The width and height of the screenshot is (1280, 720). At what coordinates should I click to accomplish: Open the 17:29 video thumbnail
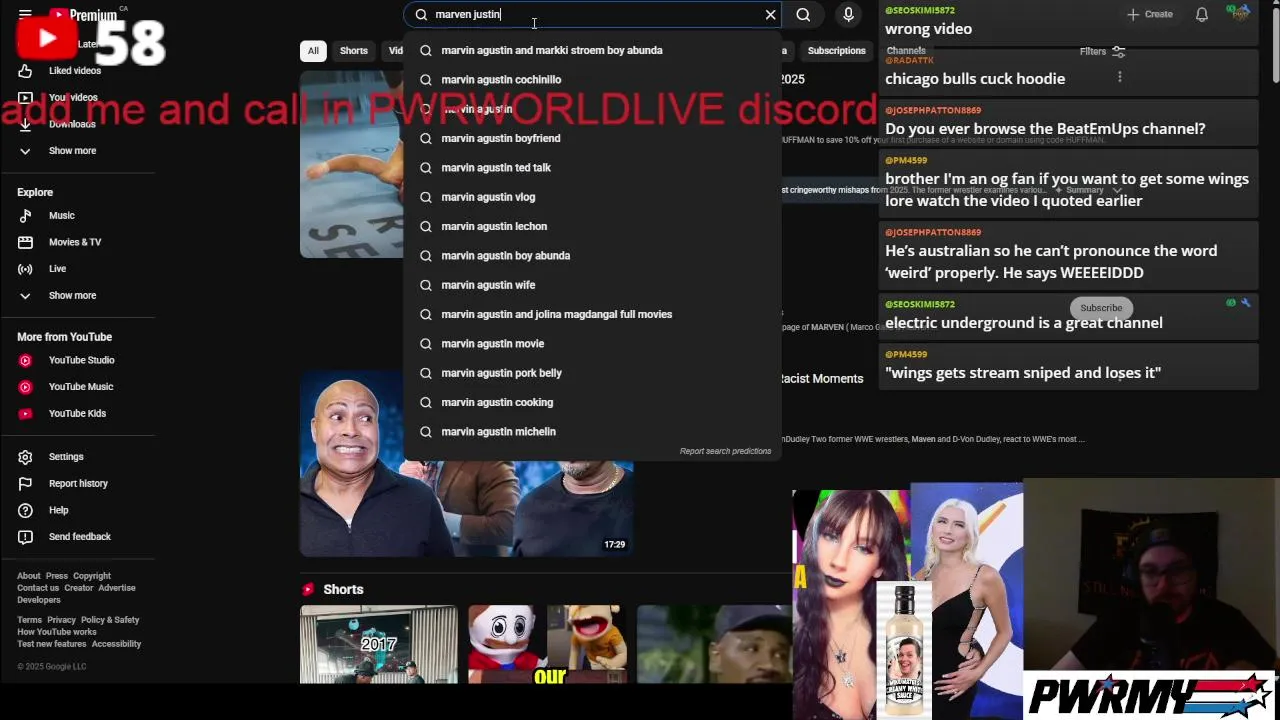(x=466, y=464)
